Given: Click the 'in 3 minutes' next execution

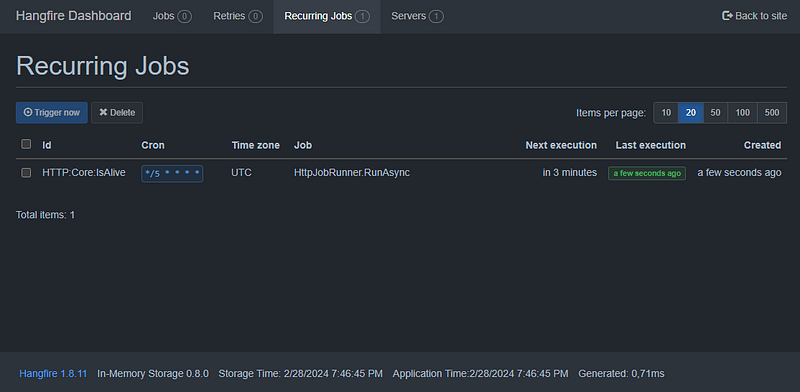Looking at the screenshot, I should 569,173.
